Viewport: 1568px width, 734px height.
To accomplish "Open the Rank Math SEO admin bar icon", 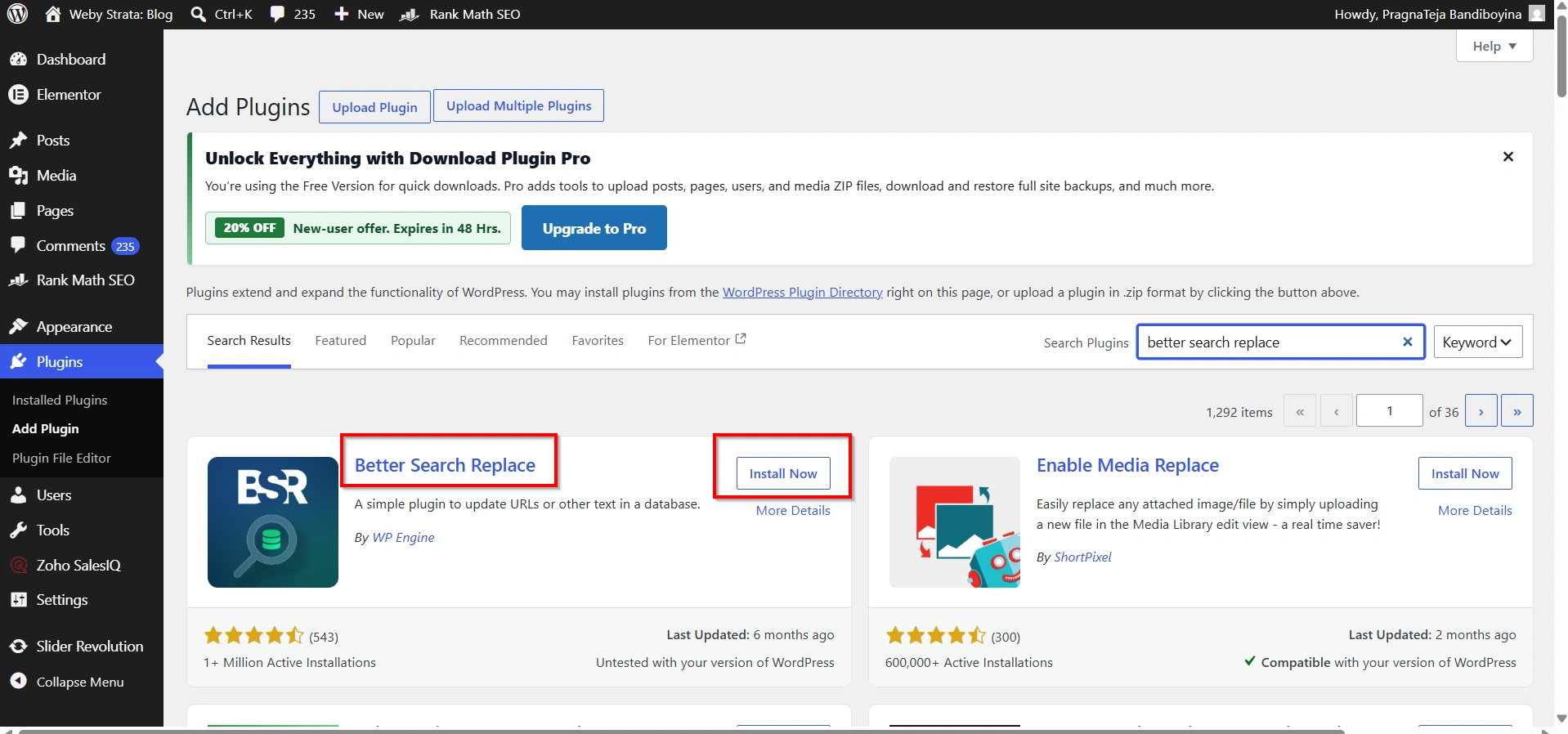I will click(x=409, y=14).
